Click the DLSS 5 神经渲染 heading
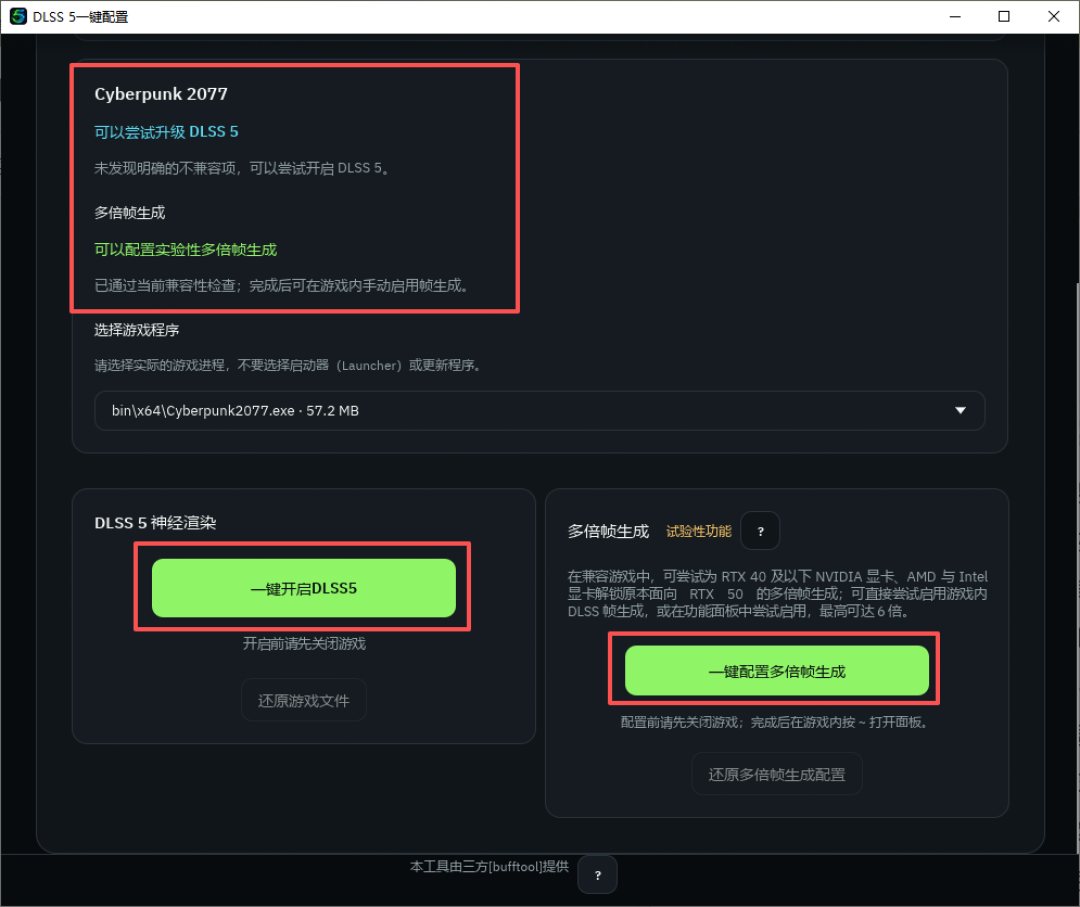The image size is (1080, 907). coord(155,523)
